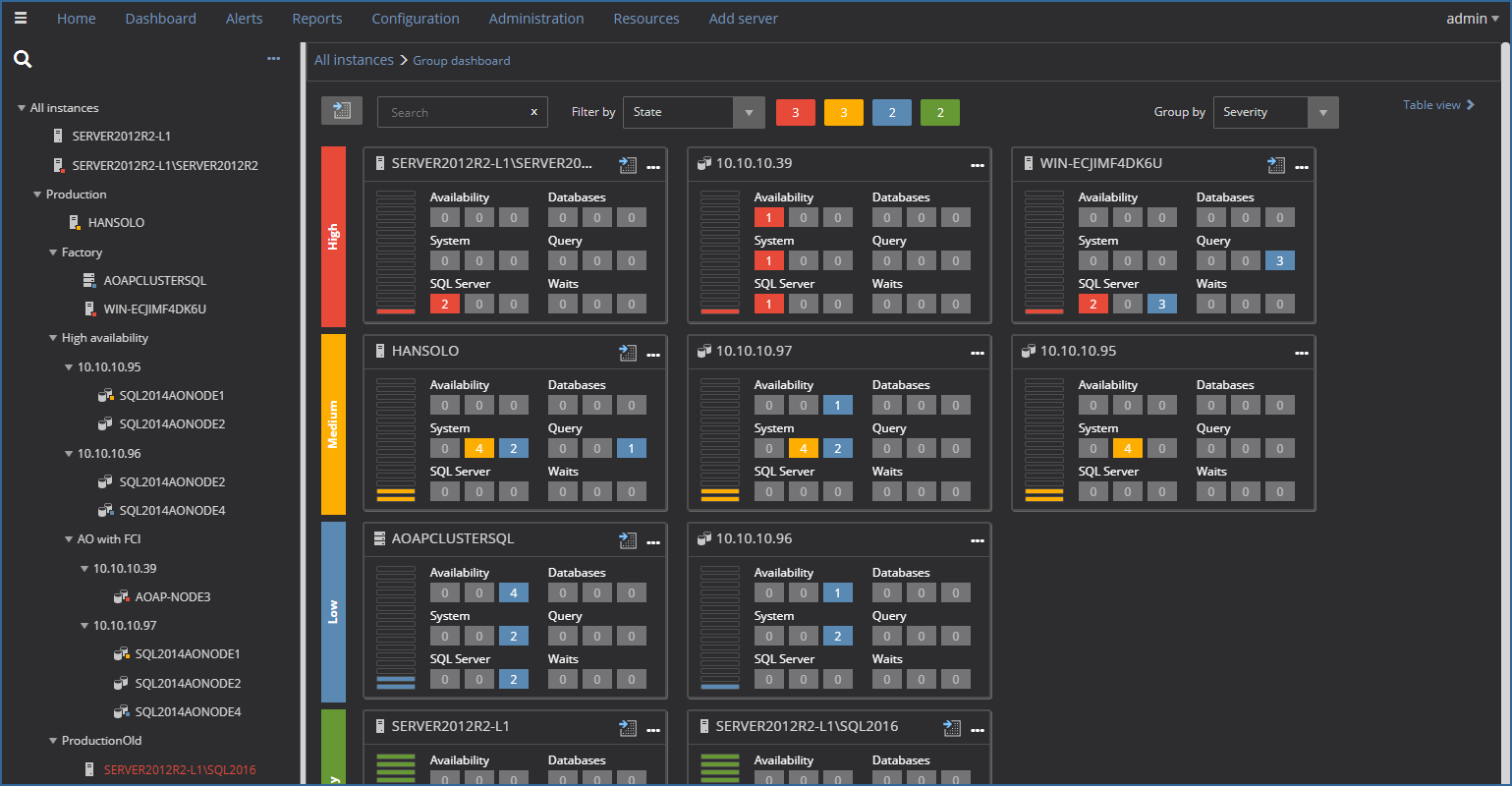1512x786 pixels.
Task: Click the Table view link
Action: [1438, 104]
